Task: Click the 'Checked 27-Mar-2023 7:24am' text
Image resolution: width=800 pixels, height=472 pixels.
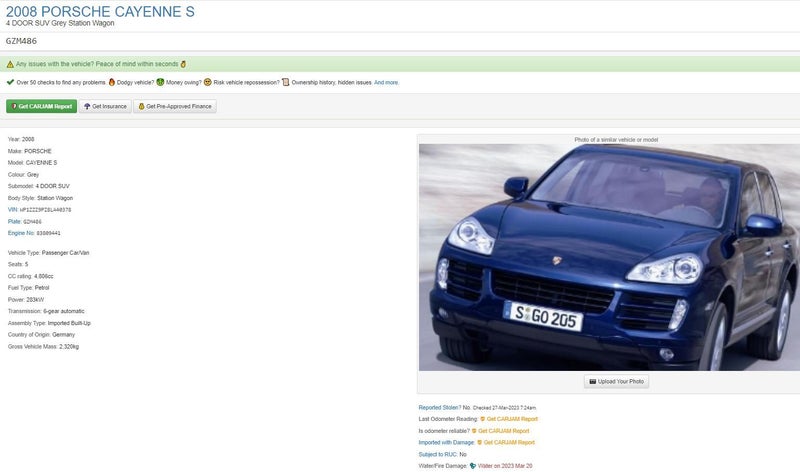Action: point(504,408)
